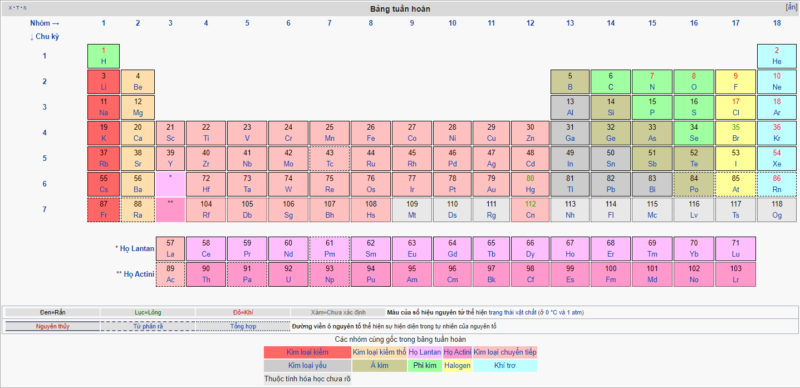Viewport: 800px width, 388px height.
Task: Click the Lawrencium (Lr) cell
Action: 735,274
